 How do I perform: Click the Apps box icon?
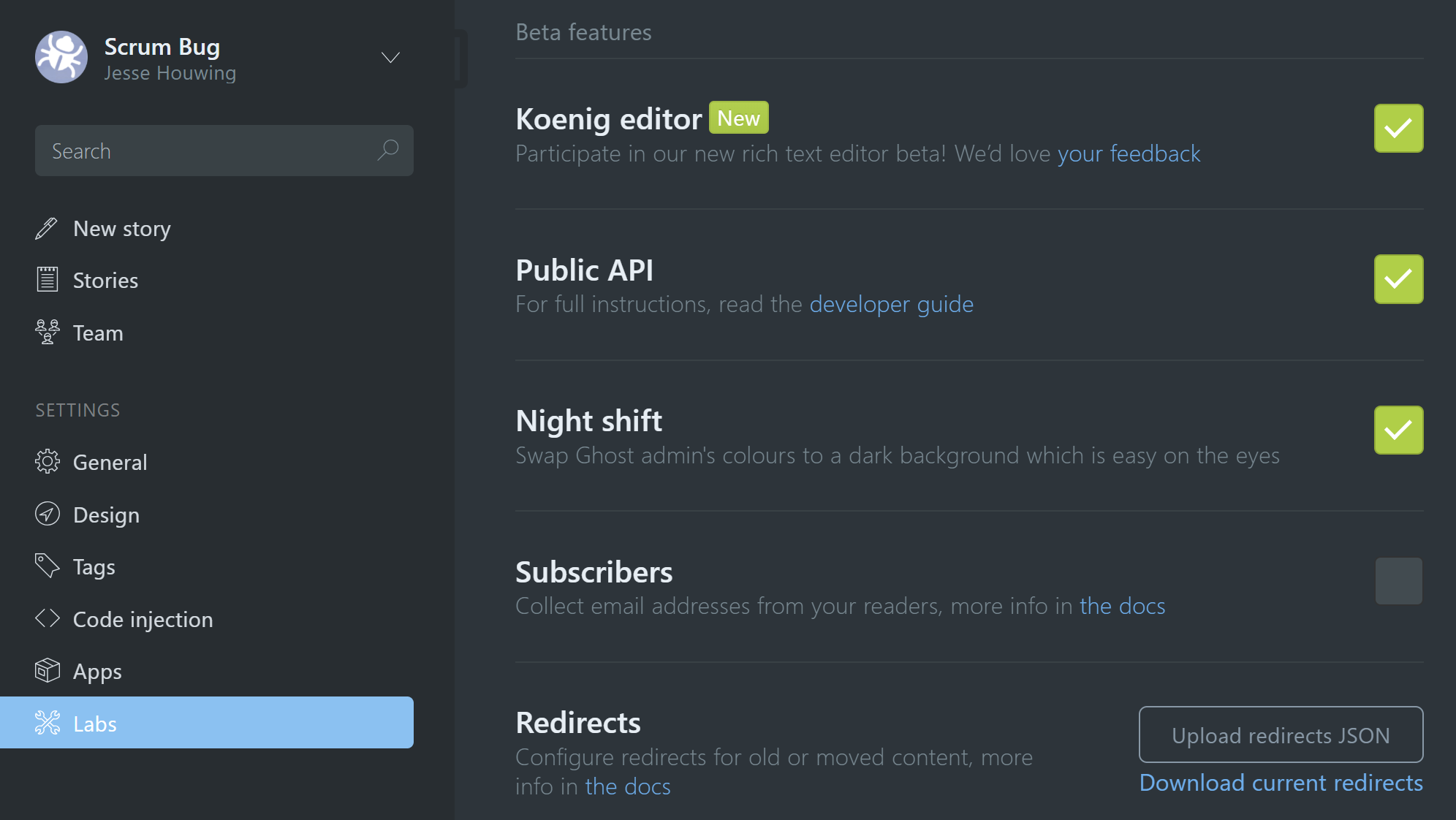48,671
